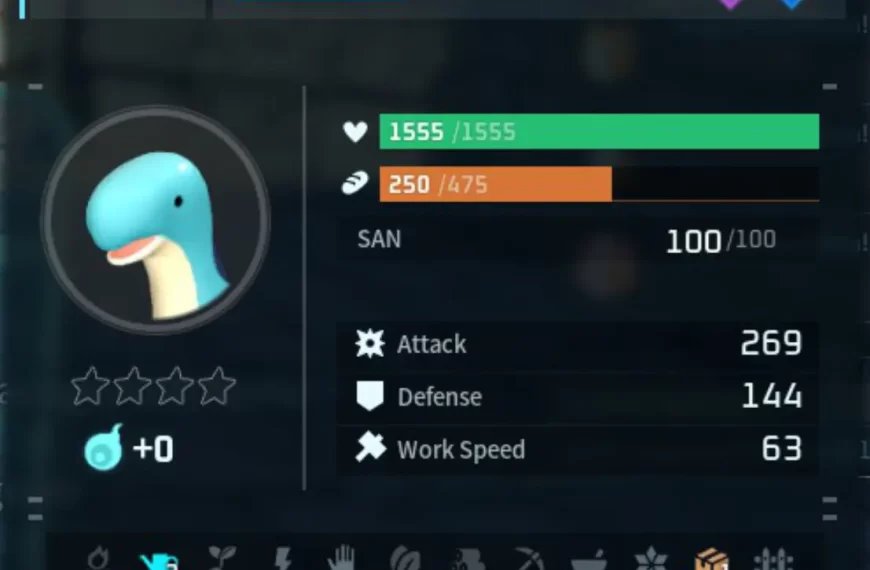Select the Attack stat row
870x570 pixels.
pos(578,344)
